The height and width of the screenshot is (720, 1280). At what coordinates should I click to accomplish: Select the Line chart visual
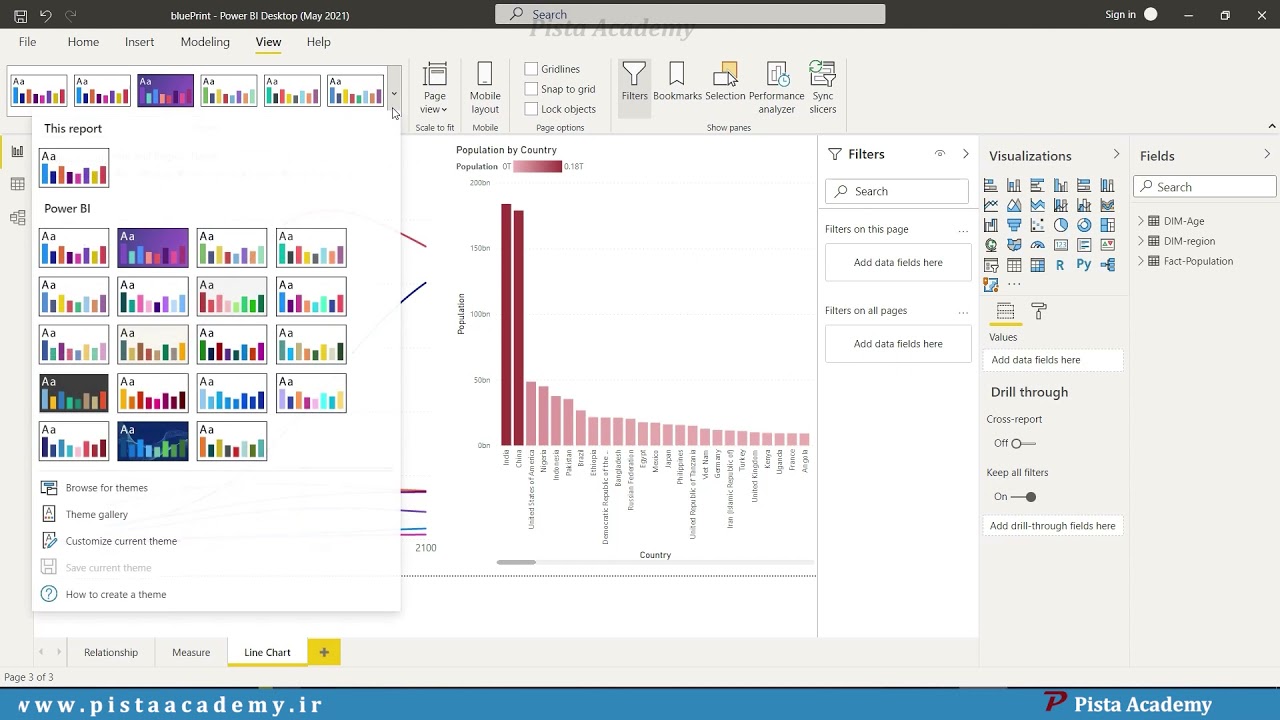pos(991,205)
